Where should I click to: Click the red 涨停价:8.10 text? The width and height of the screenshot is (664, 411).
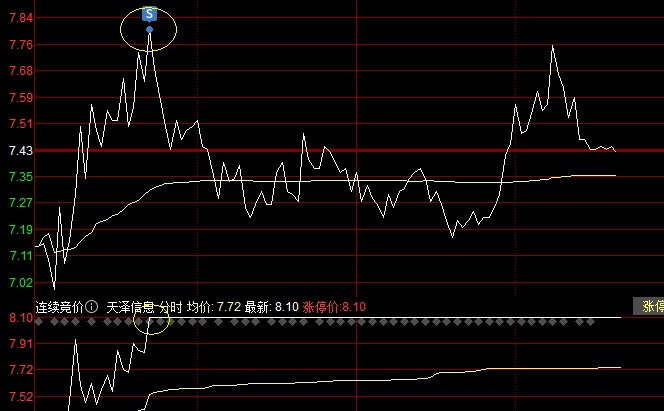point(334,307)
